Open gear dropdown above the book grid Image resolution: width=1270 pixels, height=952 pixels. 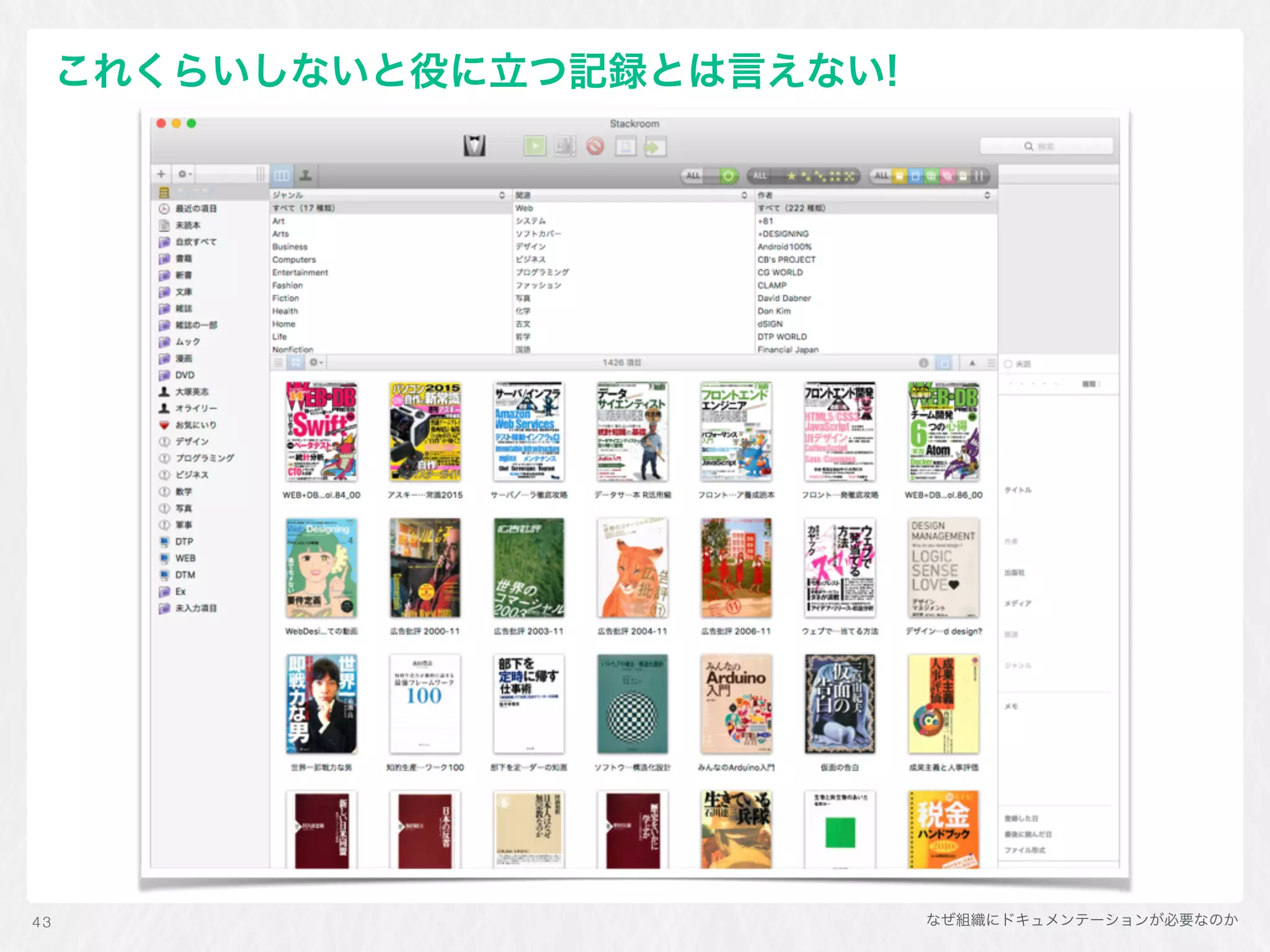point(316,363)
